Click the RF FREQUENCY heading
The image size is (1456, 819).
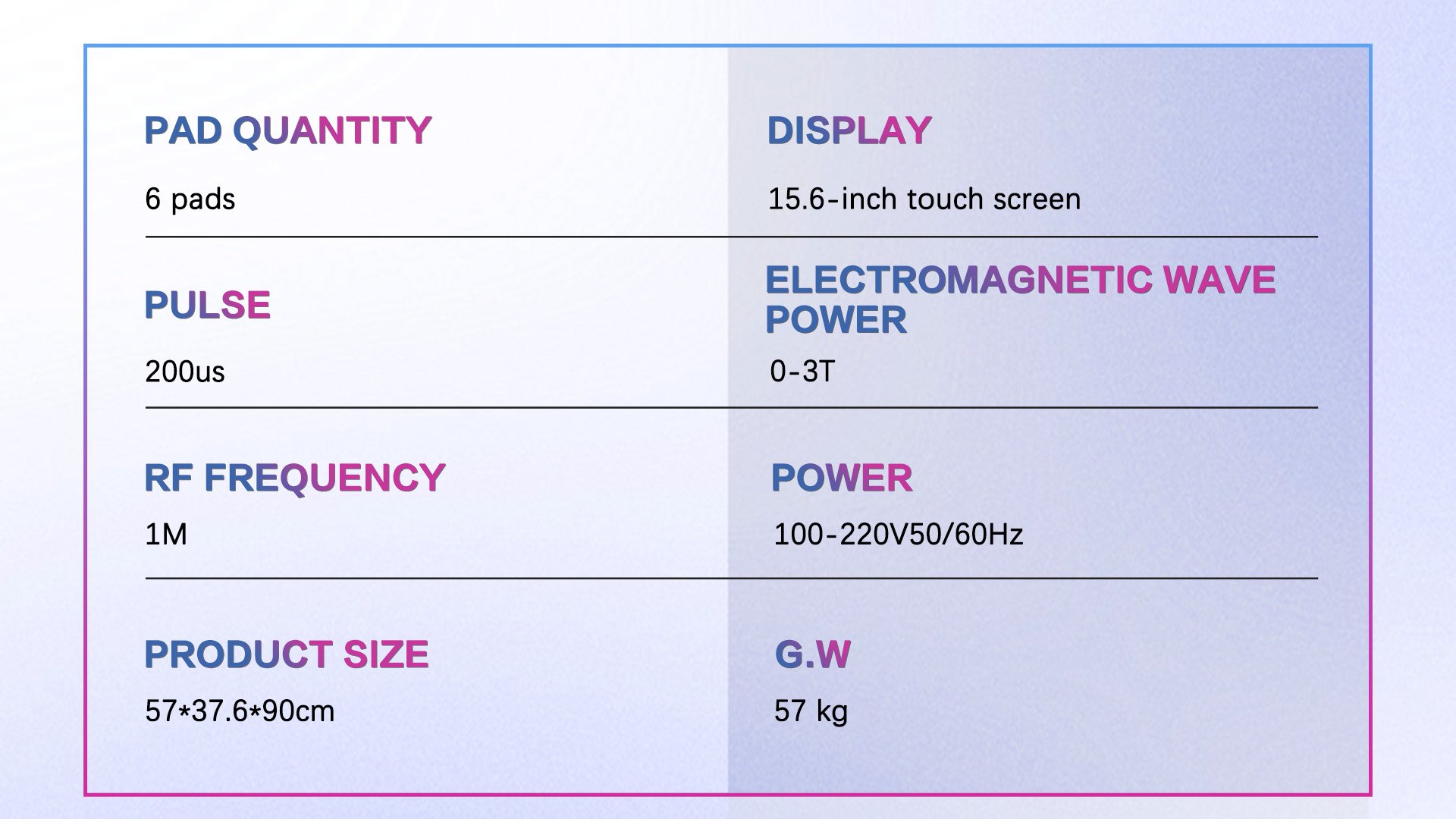[294, 478]
